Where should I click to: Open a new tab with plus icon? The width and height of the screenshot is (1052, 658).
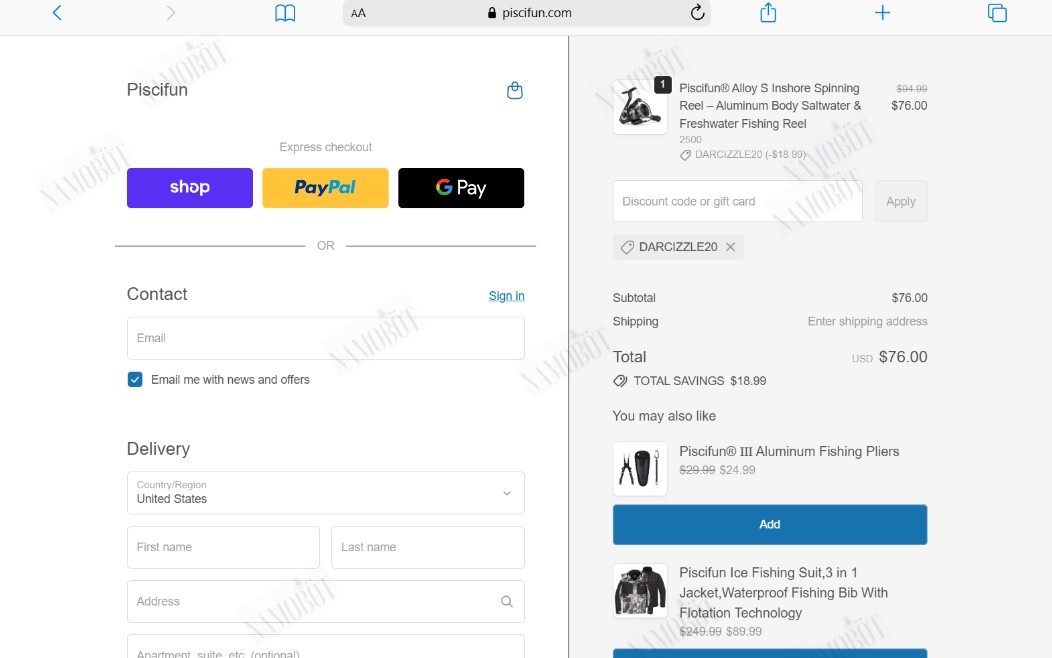[x=882, y=13]
